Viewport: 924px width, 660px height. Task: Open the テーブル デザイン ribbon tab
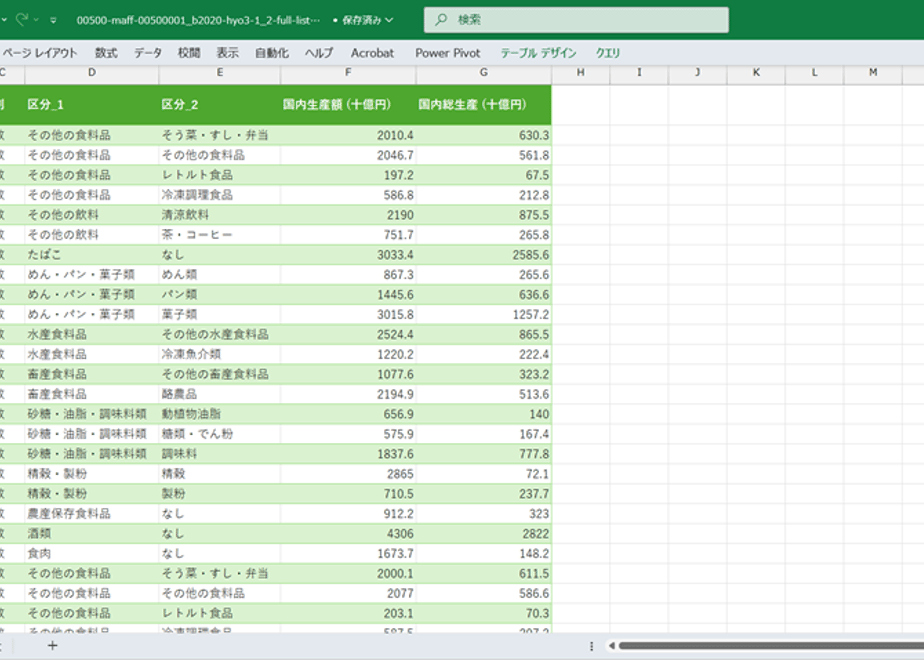[x=539, y=53]
